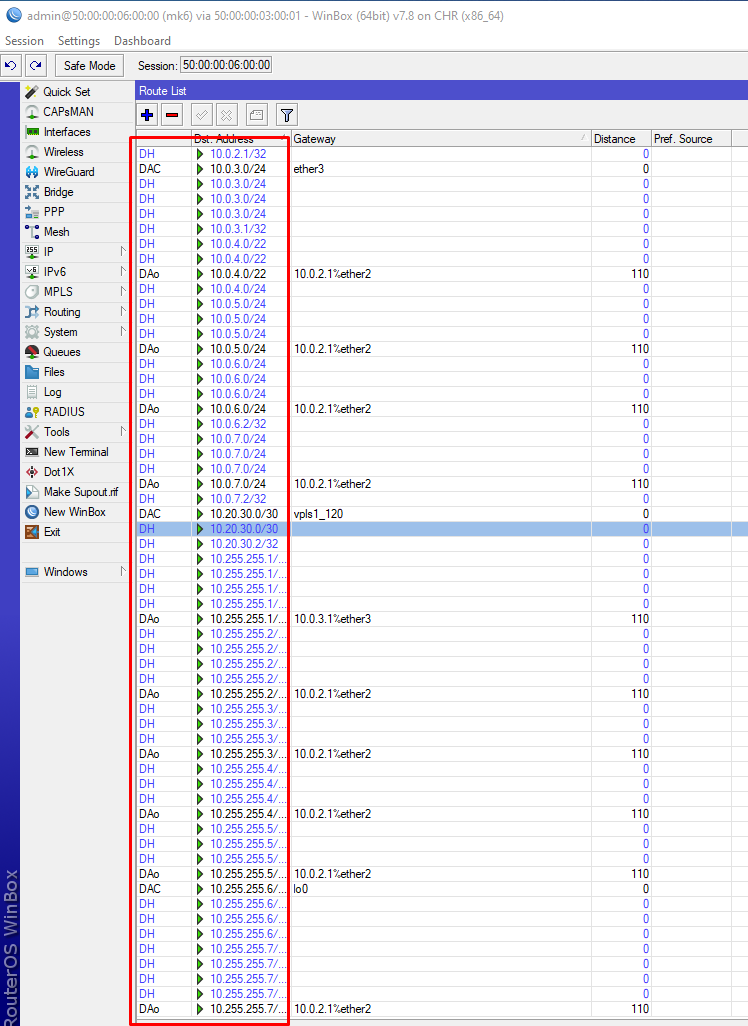
Task: Select DAo route 10.0.4.0/22
Action: pos(442,274)
